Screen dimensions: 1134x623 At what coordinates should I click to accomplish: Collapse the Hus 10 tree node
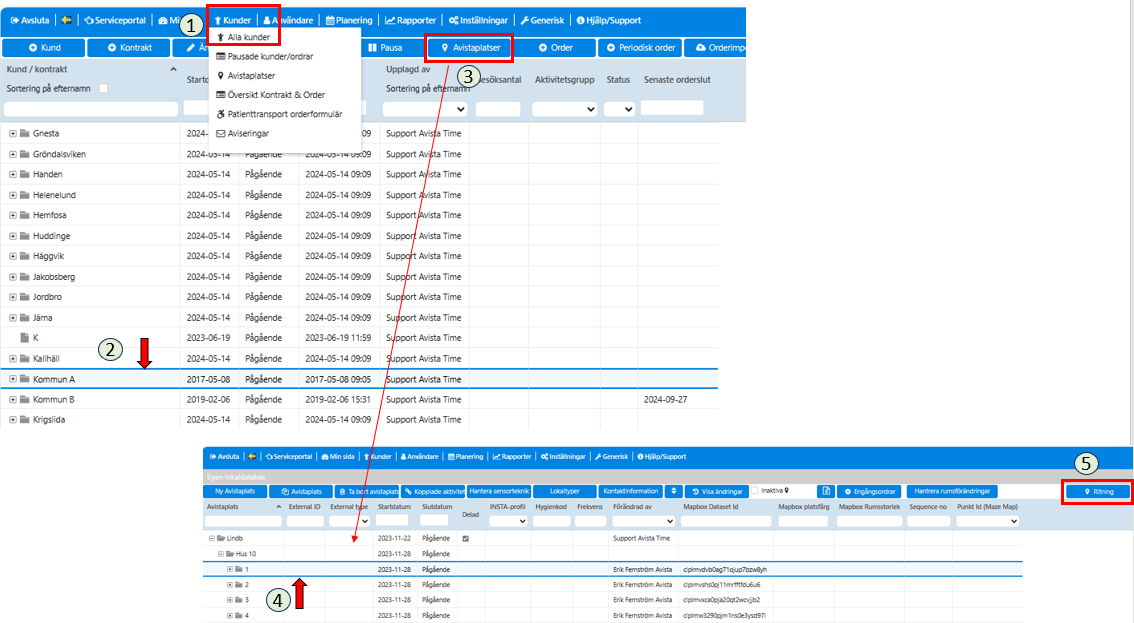pyautogui.click(x=221, y=554)
